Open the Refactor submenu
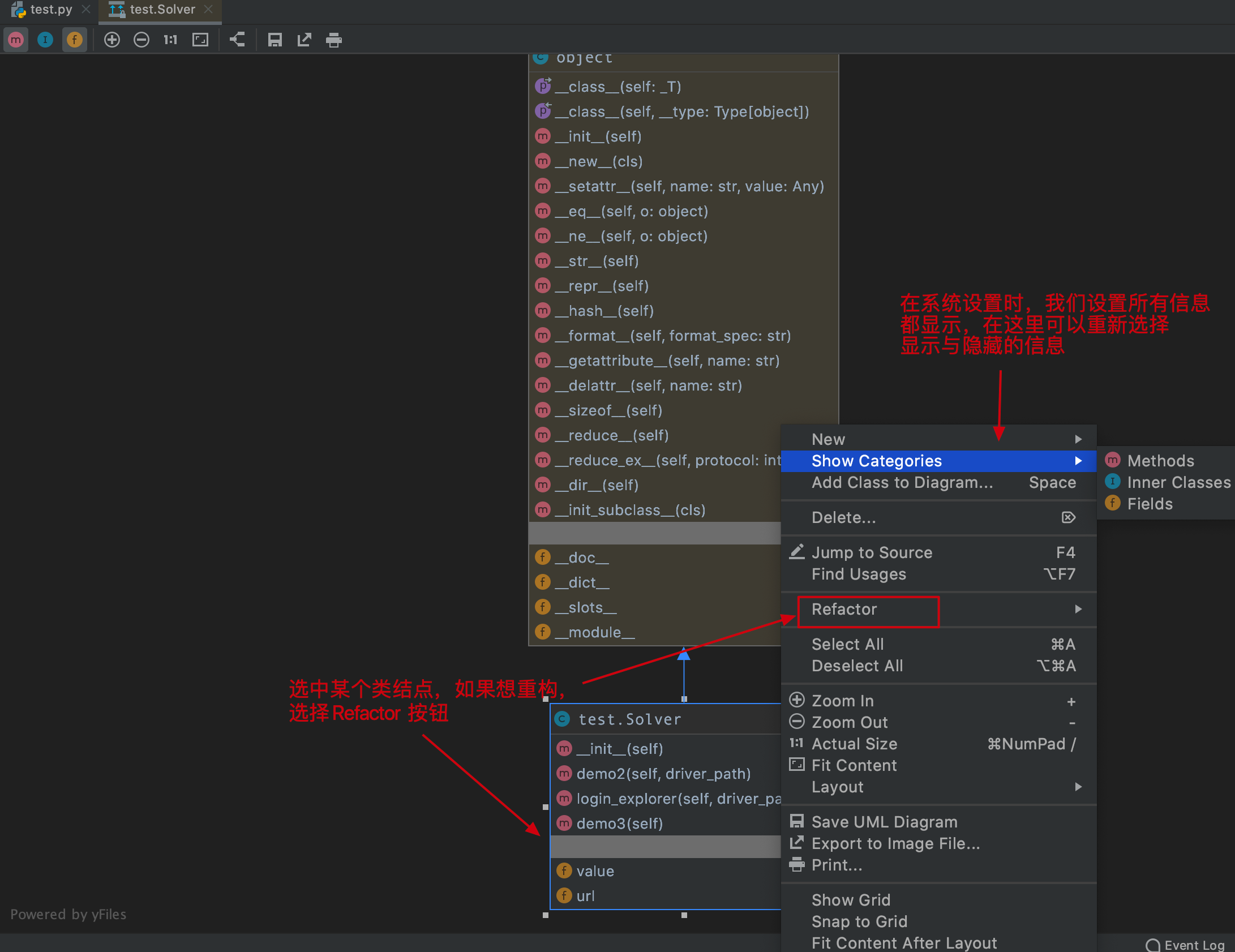The image size is (1235, 952). 938,609
